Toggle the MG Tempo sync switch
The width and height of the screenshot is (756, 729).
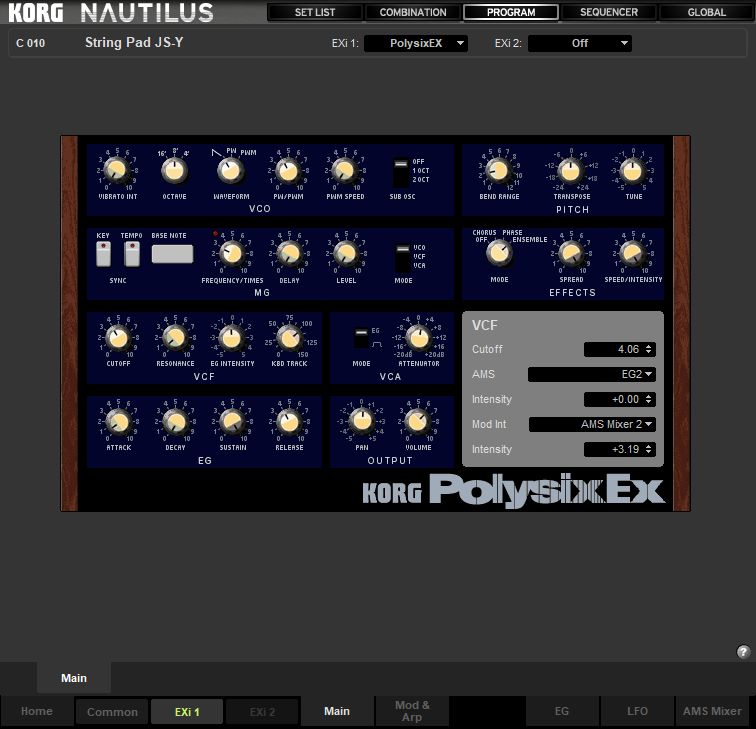click(x=132, y=254)
